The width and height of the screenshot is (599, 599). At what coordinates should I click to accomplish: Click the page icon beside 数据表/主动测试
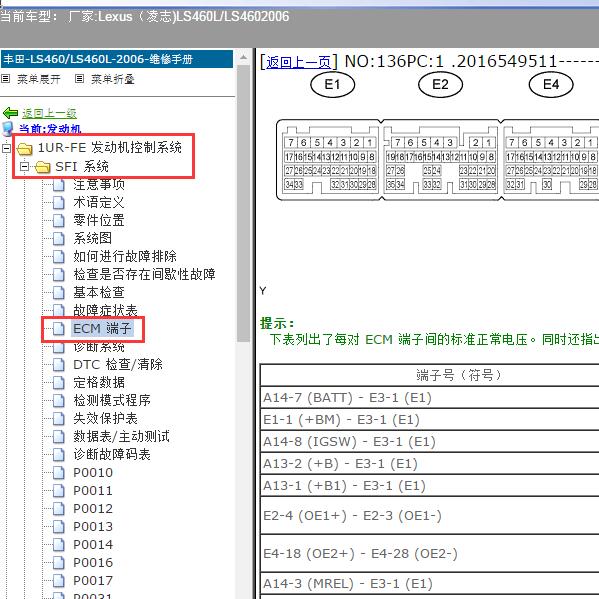coord(58,436)
